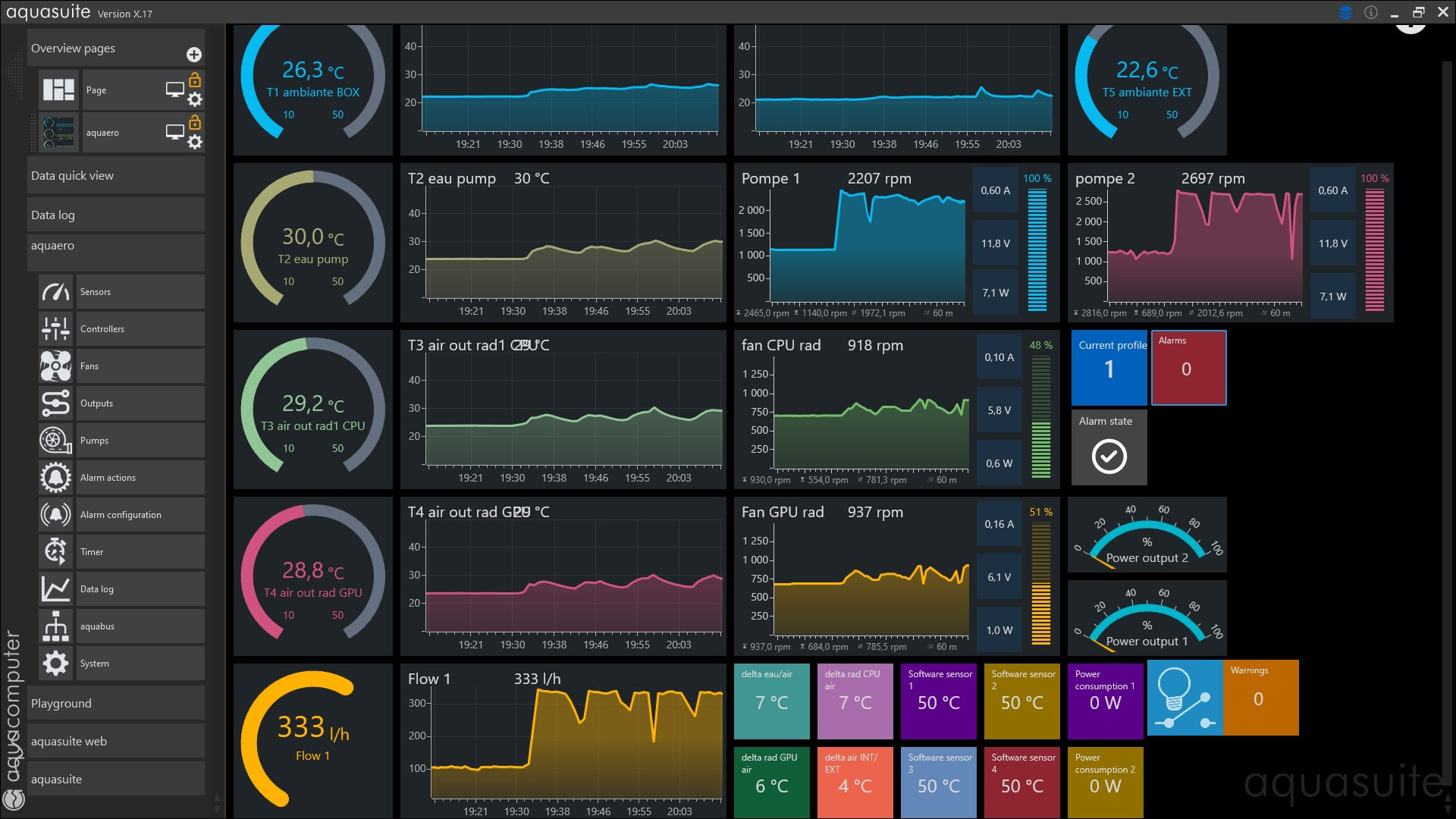Open the Alarm configuration section
Viewport: 1456px width, 819px height.
coord(121,515)
